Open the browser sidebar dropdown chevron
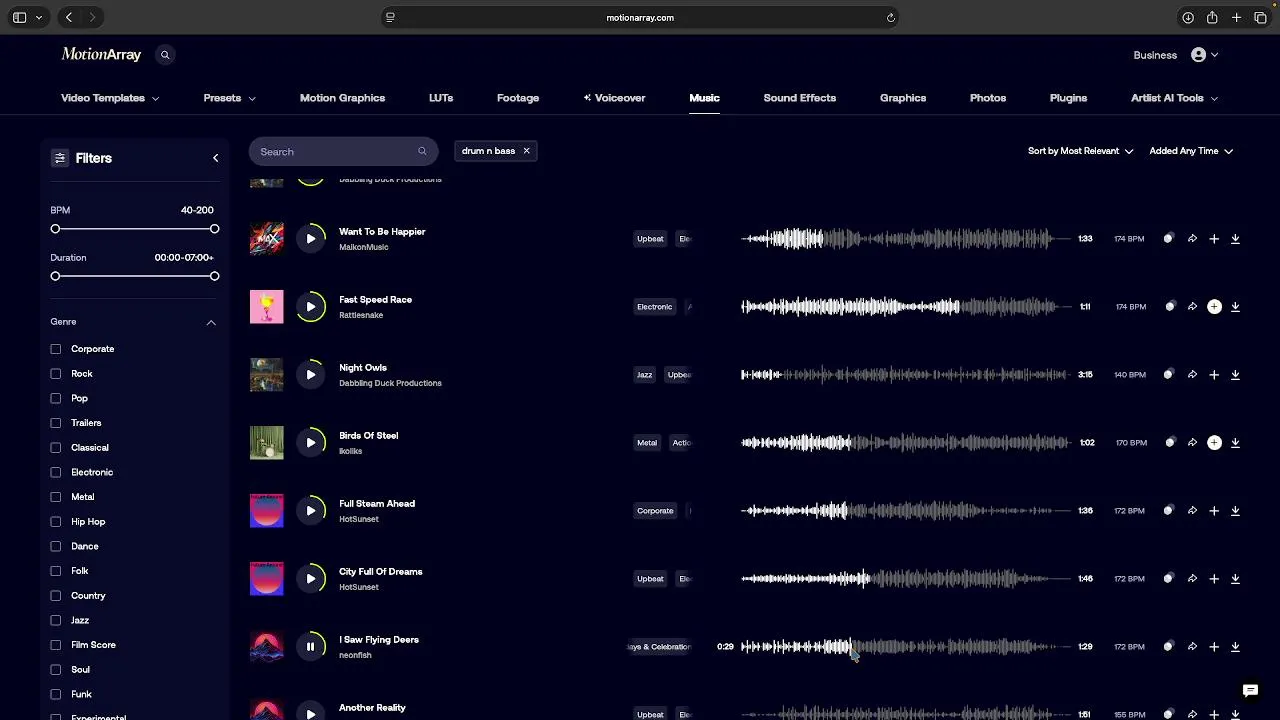This screenshot has height=720, width=1280. pos(39,17)
